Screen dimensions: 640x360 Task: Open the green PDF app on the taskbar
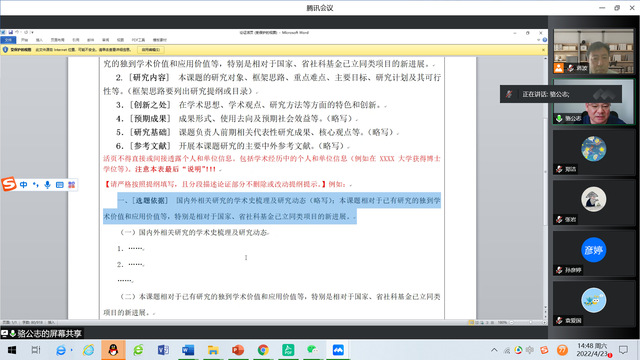[x=288, y=350]
